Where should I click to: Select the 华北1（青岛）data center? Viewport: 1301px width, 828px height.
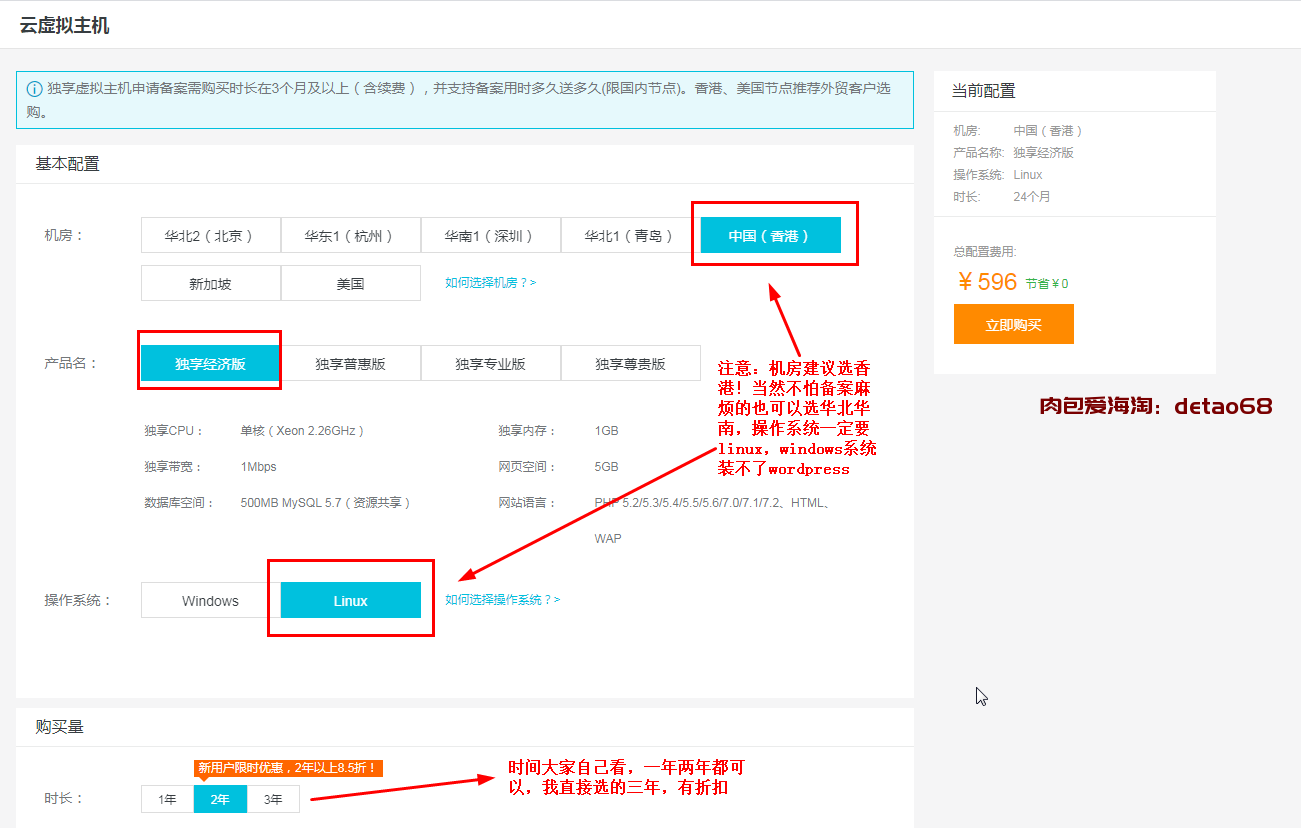tap(630, 236)
